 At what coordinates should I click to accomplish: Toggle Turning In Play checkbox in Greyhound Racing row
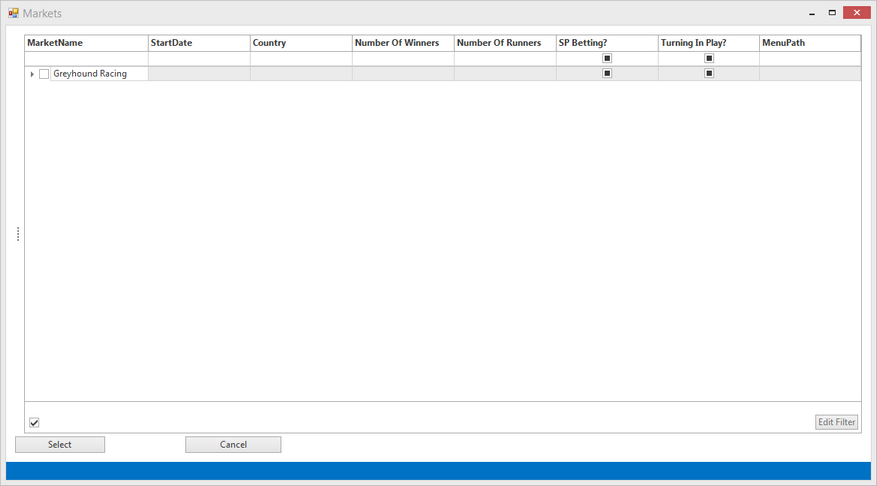709,73
